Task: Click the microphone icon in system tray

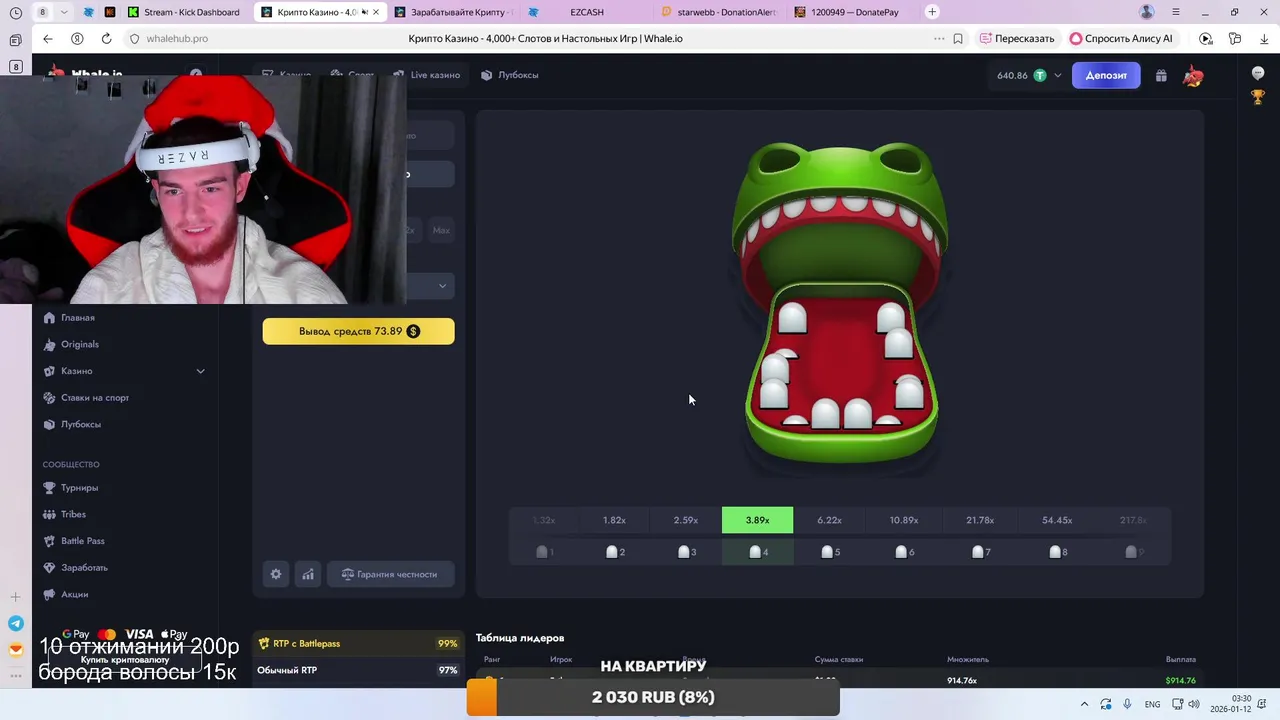Action: pyautogui.click(x=1127, y=704)
